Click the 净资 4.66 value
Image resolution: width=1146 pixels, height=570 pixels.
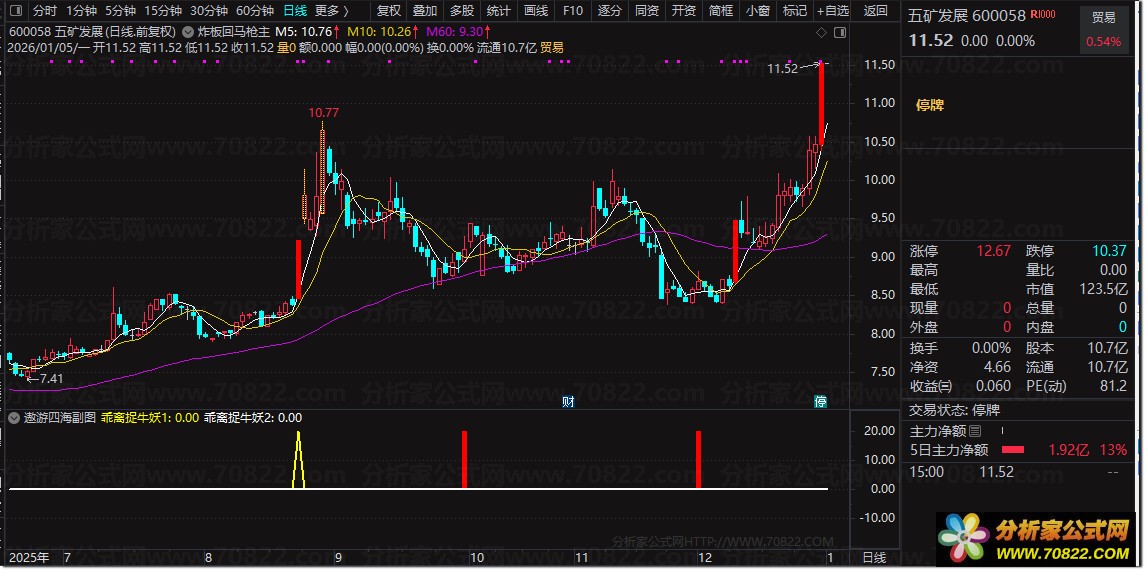coord(998,367)
